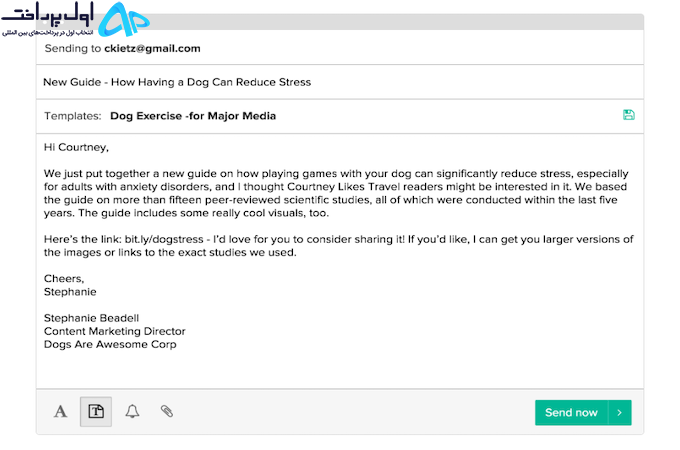680x450 pixels.
Task: Open the Dog Exercise -for Major Media template selector
Action: [193, 116]
